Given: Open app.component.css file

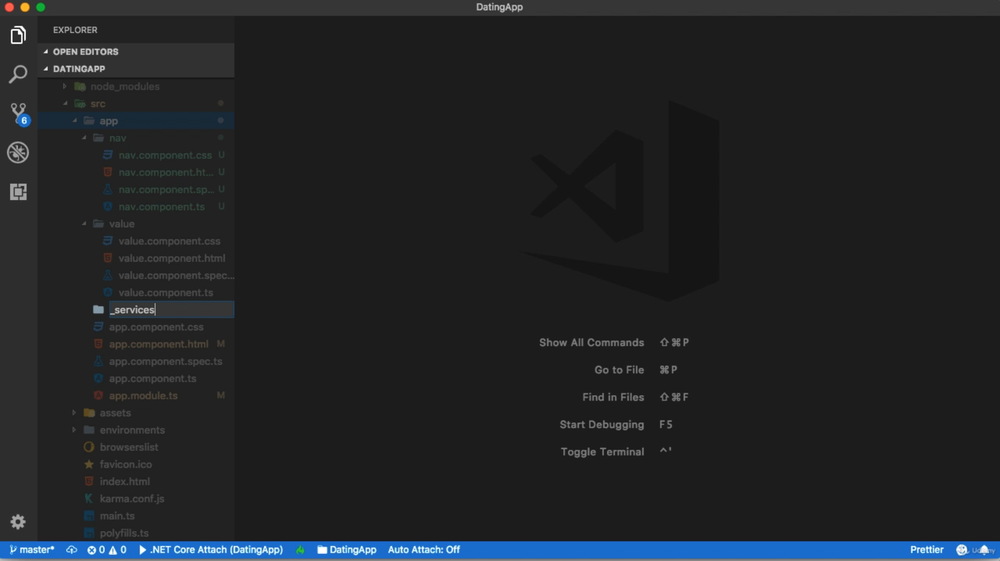Looking at the screenshot, I should point(156,327).
